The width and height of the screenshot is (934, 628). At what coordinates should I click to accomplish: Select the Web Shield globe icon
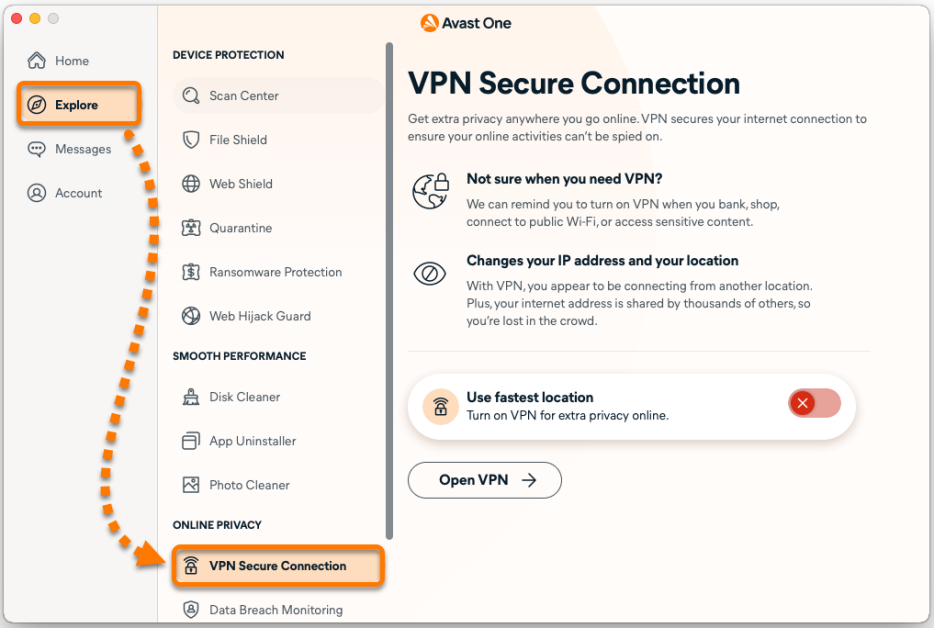(191, 184)
